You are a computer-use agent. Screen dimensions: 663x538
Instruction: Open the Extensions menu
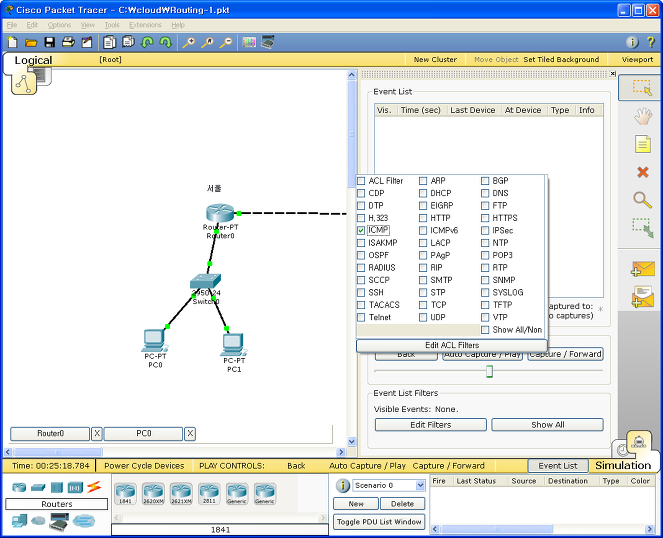[x=145, y=25]
